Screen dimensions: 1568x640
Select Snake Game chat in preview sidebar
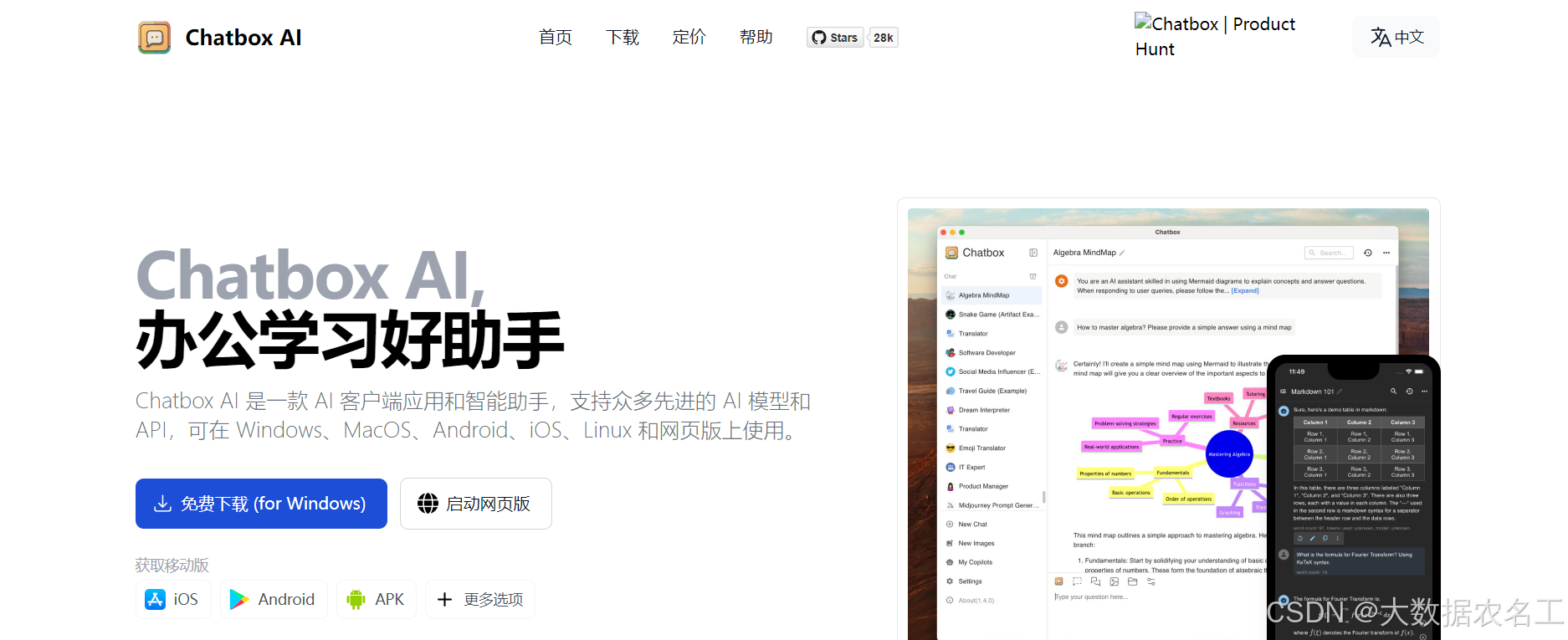coord(992,315)
